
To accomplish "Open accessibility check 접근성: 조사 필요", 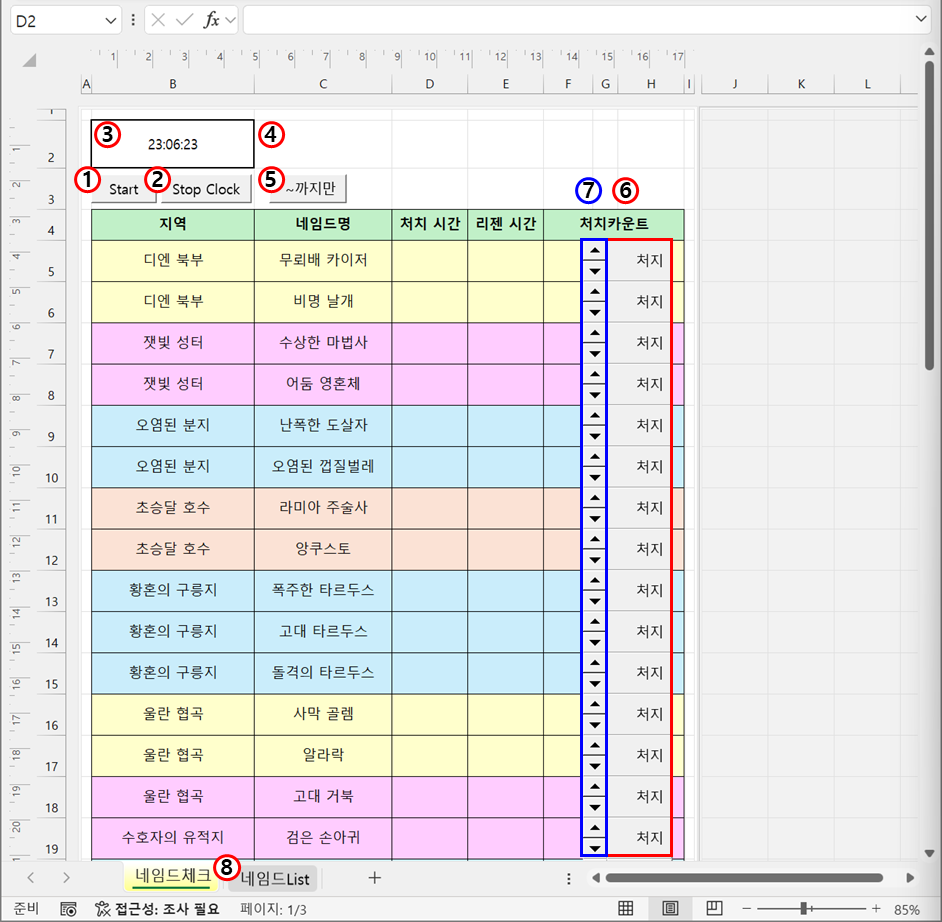I will 157,909.
